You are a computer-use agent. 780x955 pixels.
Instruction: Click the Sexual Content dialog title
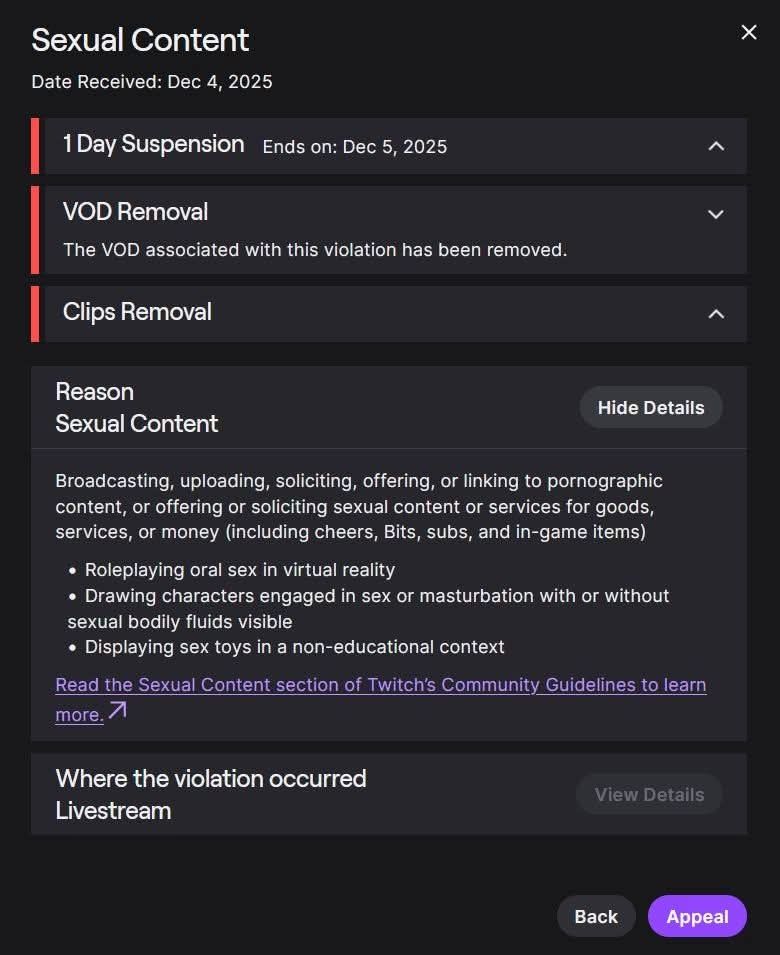140,40
